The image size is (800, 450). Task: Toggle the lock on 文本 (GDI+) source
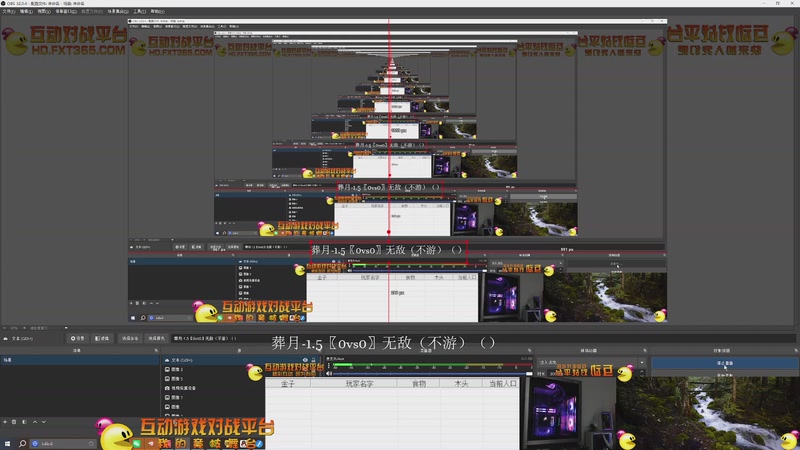tap(314, 360)
